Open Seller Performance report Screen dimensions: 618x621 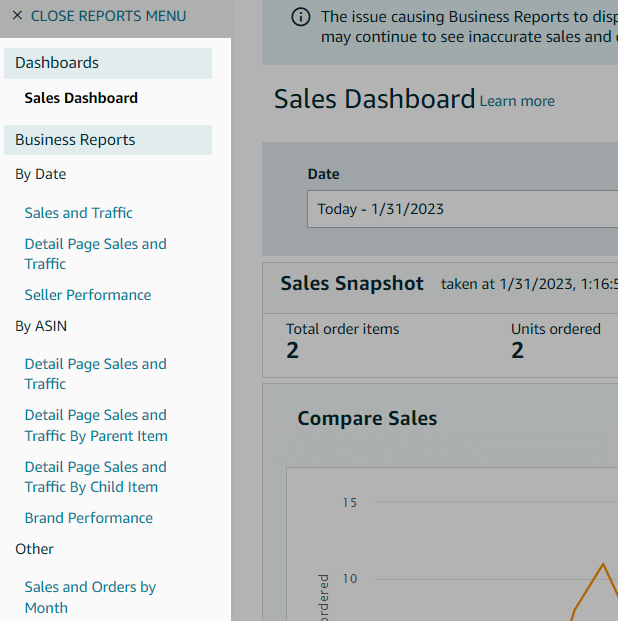pos(88,295)
